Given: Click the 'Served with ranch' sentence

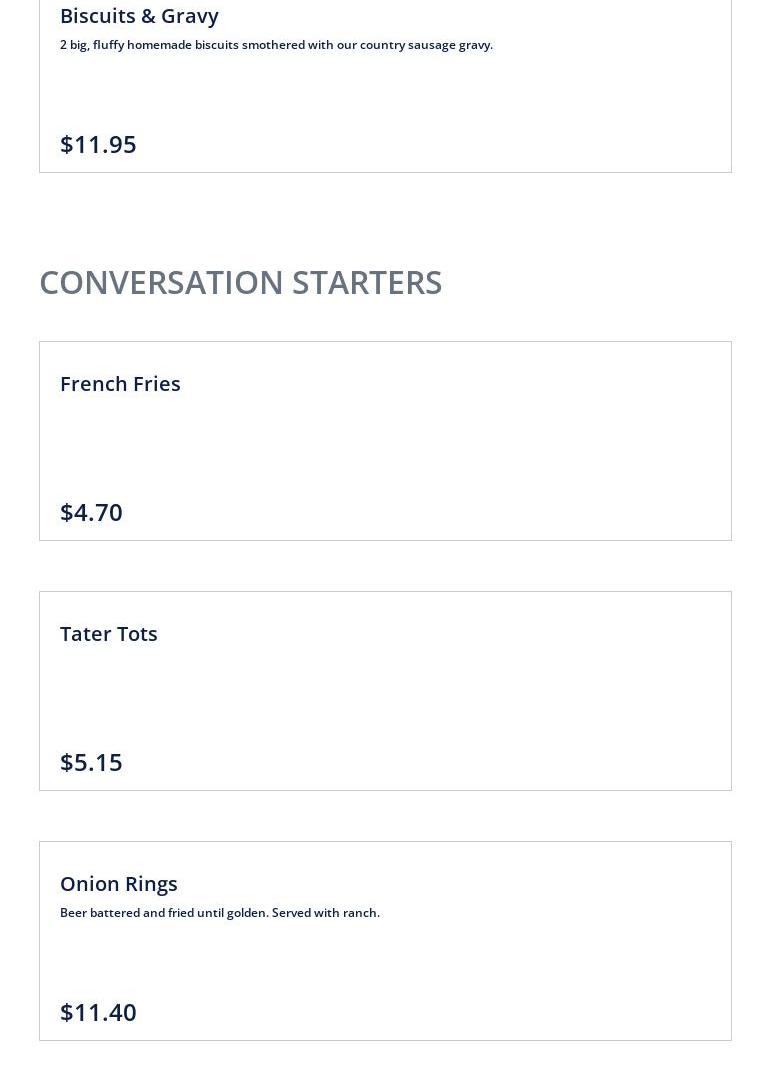Looking at the screenshot, I should click(326, 913).
